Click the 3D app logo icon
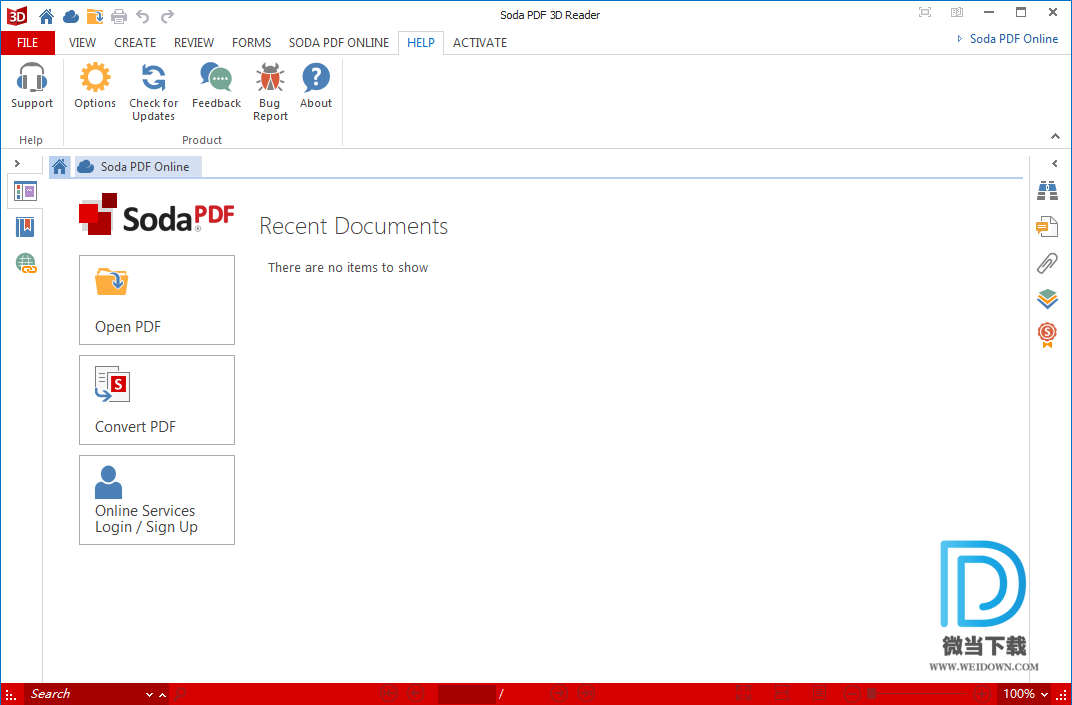Image resolution: width=1072 pixels, height=705 pixels. tap(17, 15)
